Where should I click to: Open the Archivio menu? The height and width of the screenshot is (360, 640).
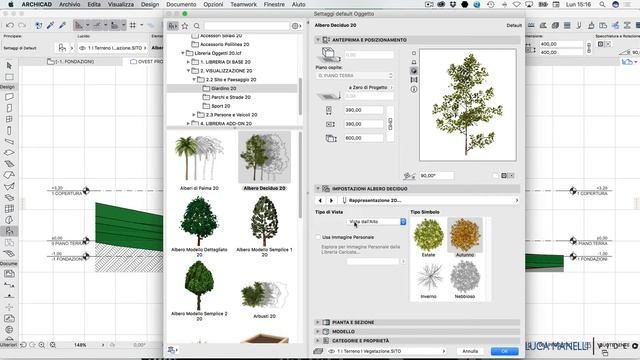coord(69,4)
